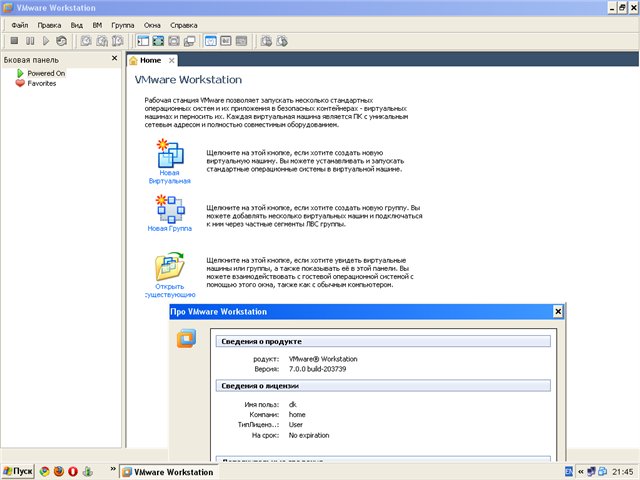Select Favorites in the sidebar

[42, 83]
